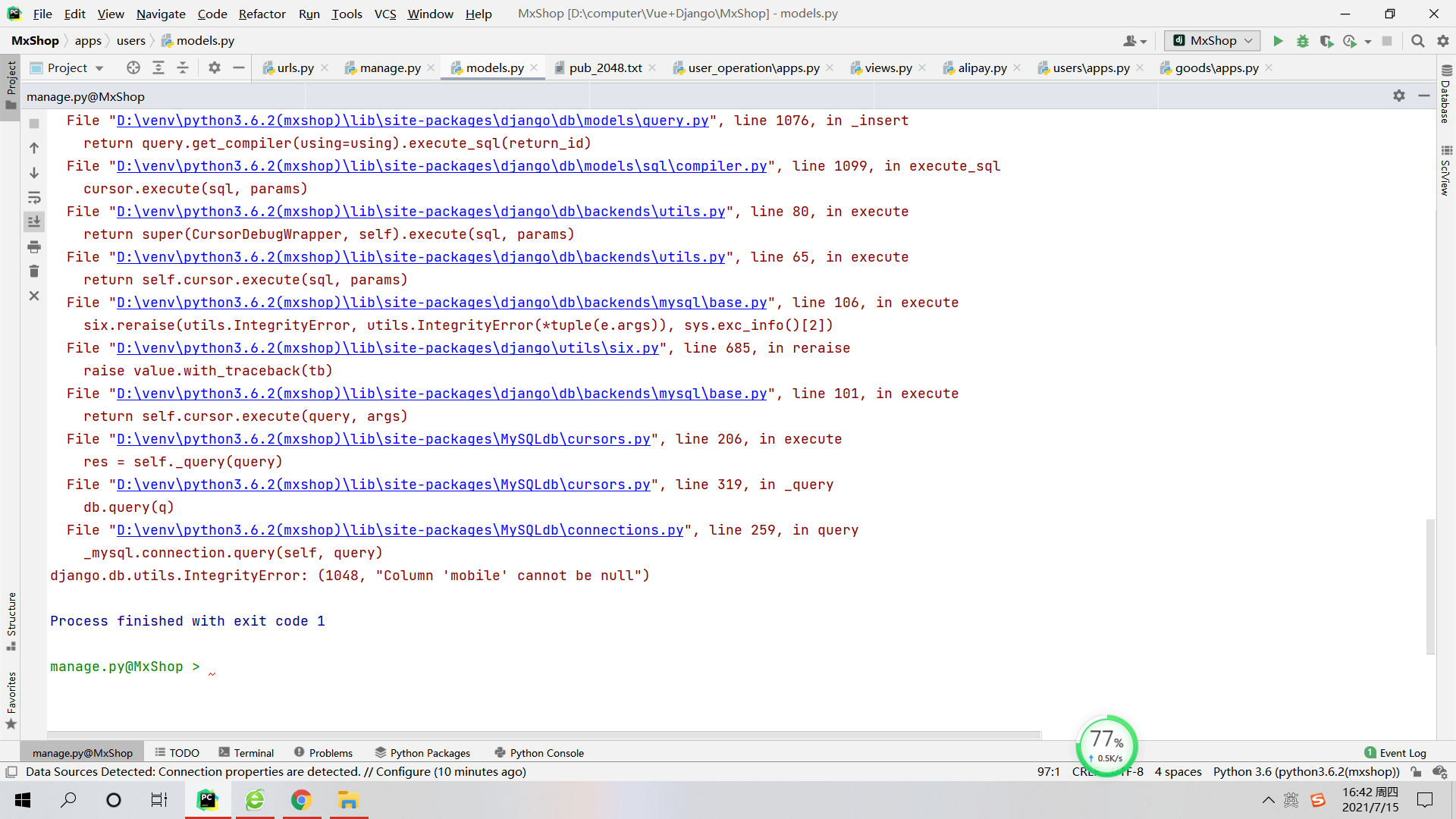Viewport: 1456px width, 819px height.
Task: Open the Refactor menu
Action: [x=262, y=14]
